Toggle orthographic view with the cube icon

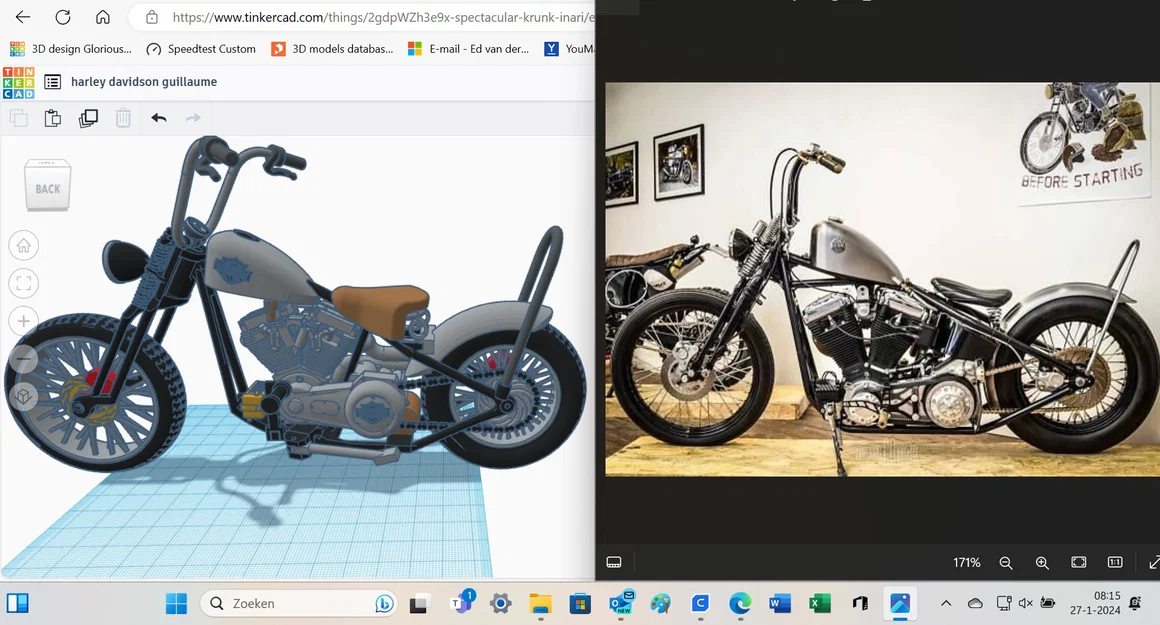coord(23,395)
